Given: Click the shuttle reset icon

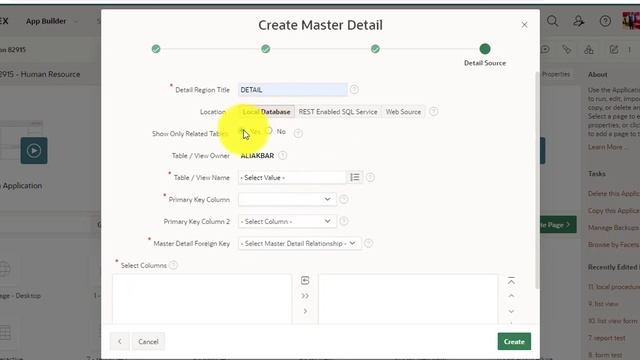Looking at the screenshot, I should pos(305,280).
